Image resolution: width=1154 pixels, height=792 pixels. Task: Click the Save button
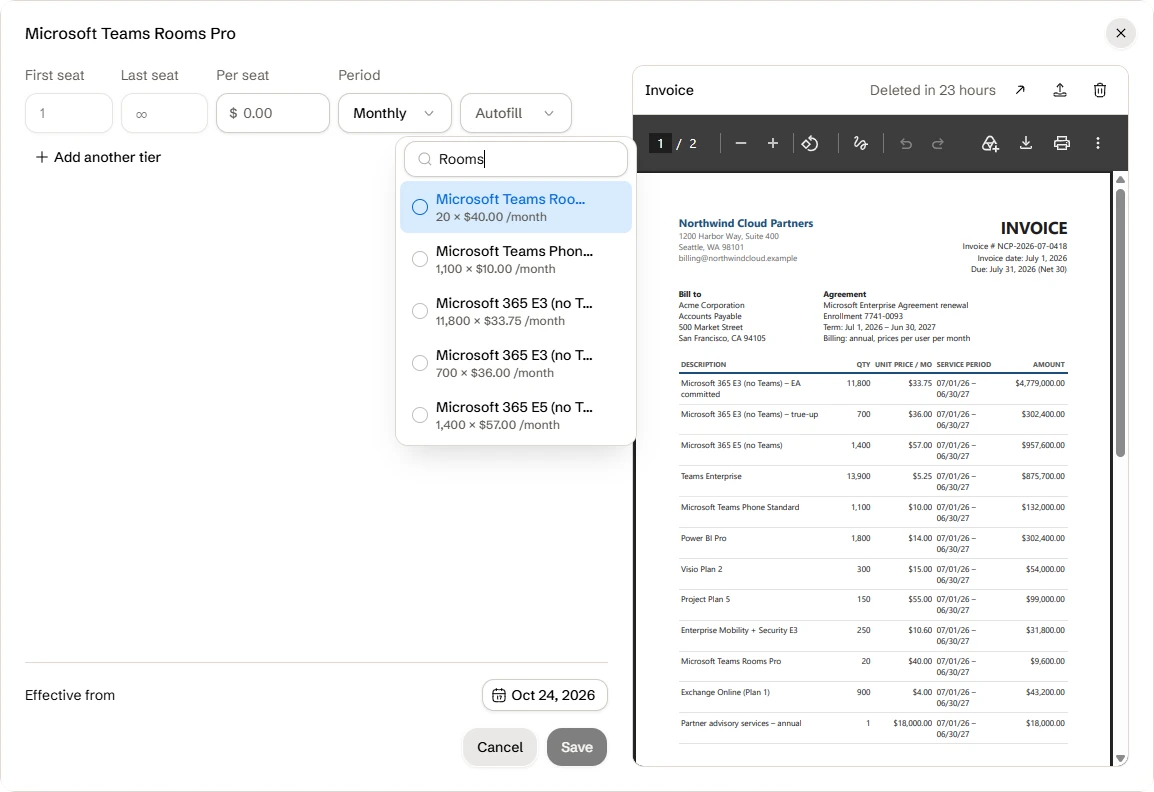pos(577,747)
